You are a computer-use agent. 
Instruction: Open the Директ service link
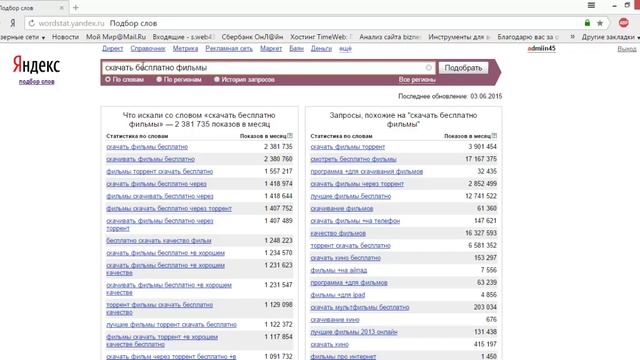click(113, 49)
